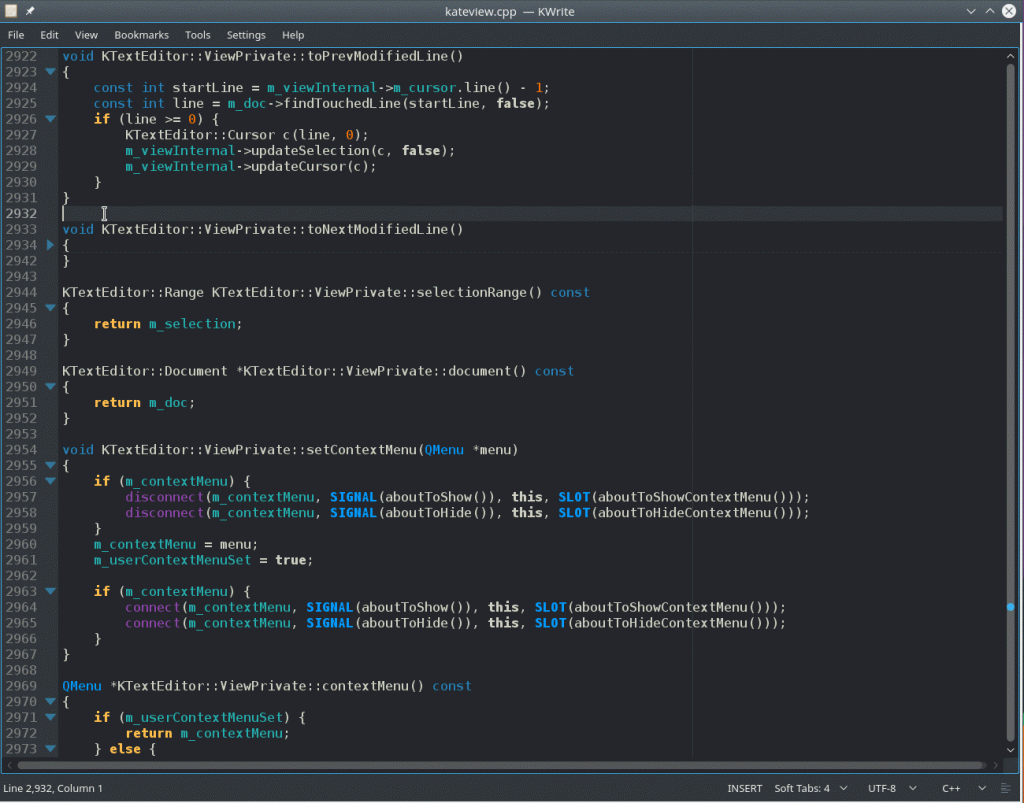The height and width of the screenshot is (803, 1024).
Task: Open the Tools menu
Action: (x=197, y=35)
